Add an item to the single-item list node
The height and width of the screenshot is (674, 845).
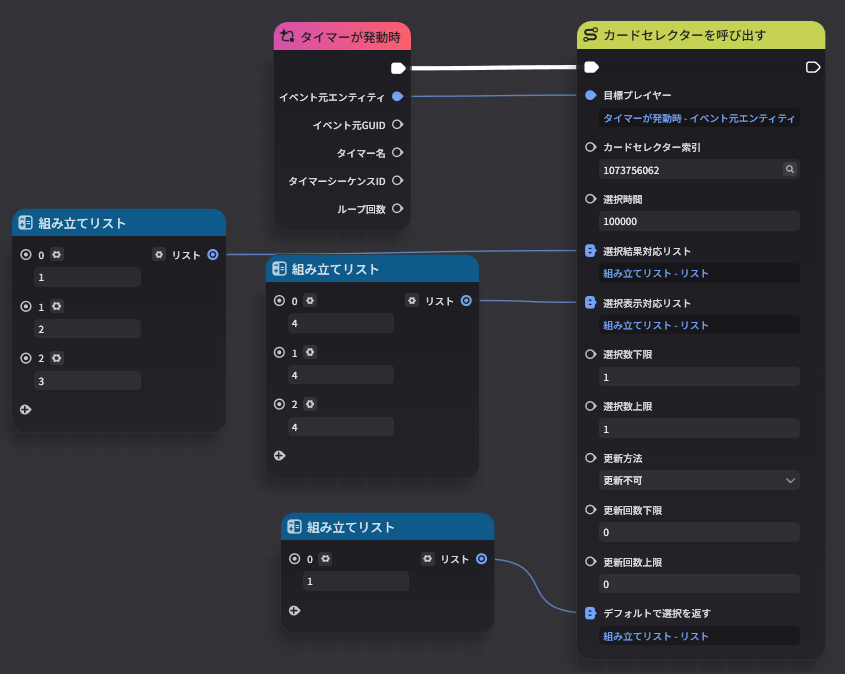[x=294, y=610]
